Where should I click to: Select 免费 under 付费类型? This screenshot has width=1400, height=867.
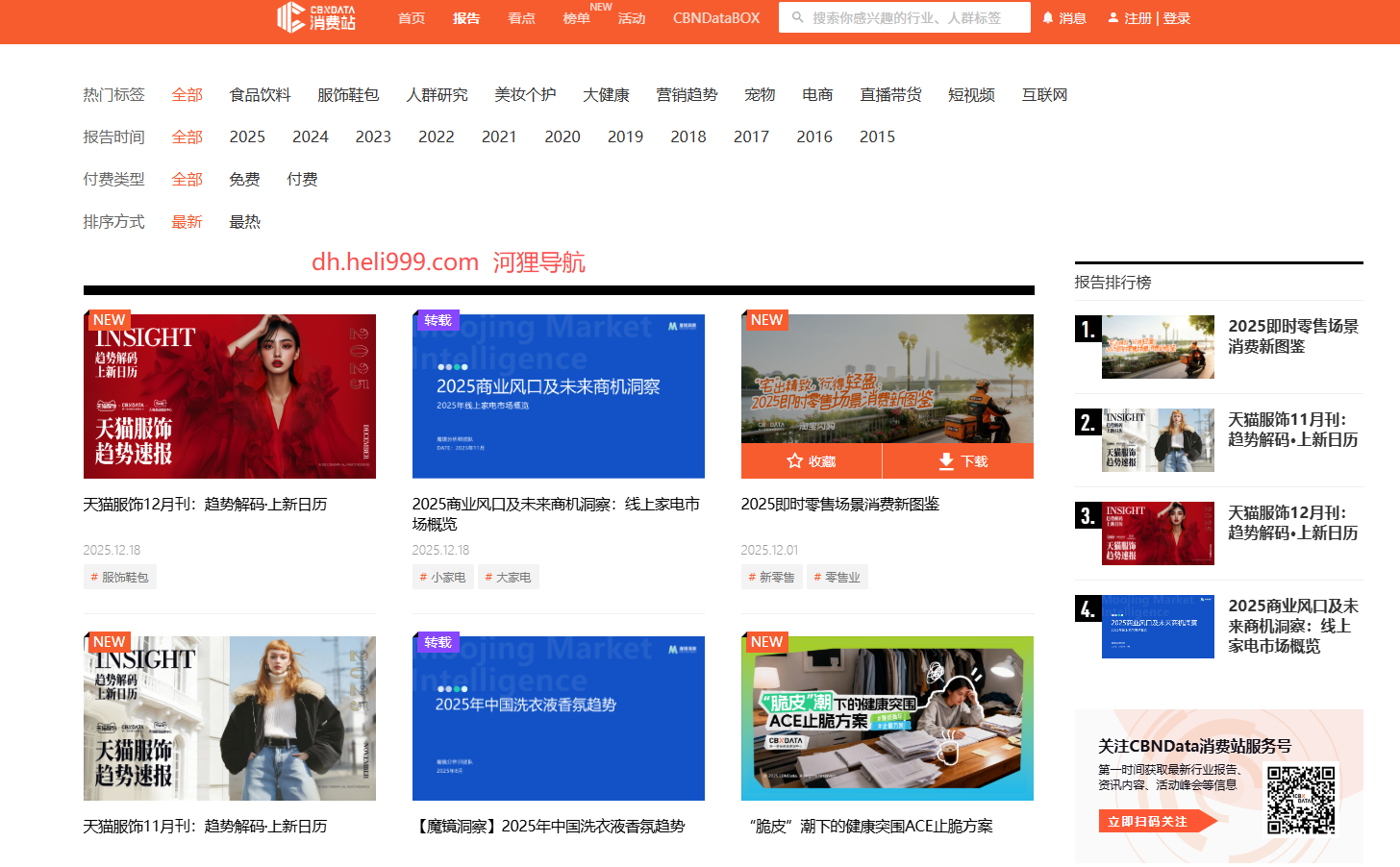click(244, 179)
